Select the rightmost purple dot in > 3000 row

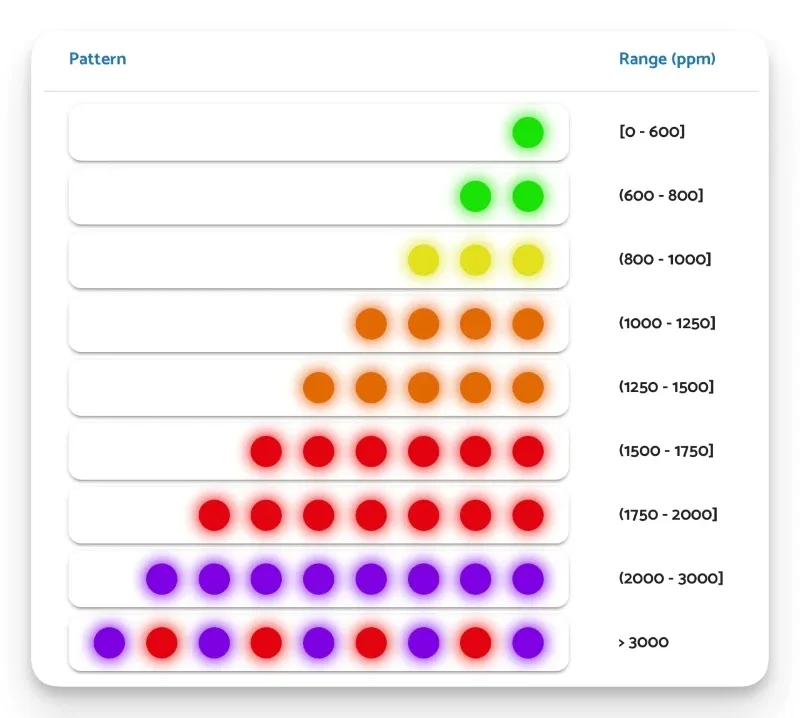(527, 642)
